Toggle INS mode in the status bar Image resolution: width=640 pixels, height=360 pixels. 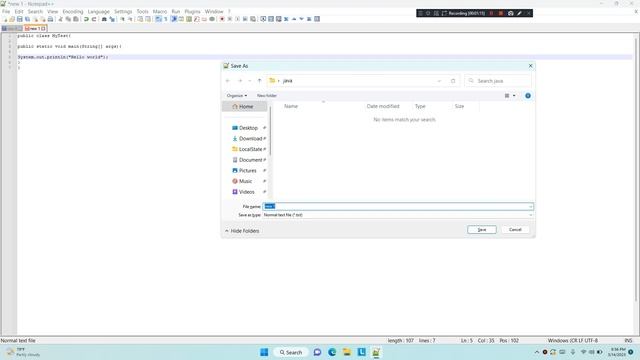628,340
